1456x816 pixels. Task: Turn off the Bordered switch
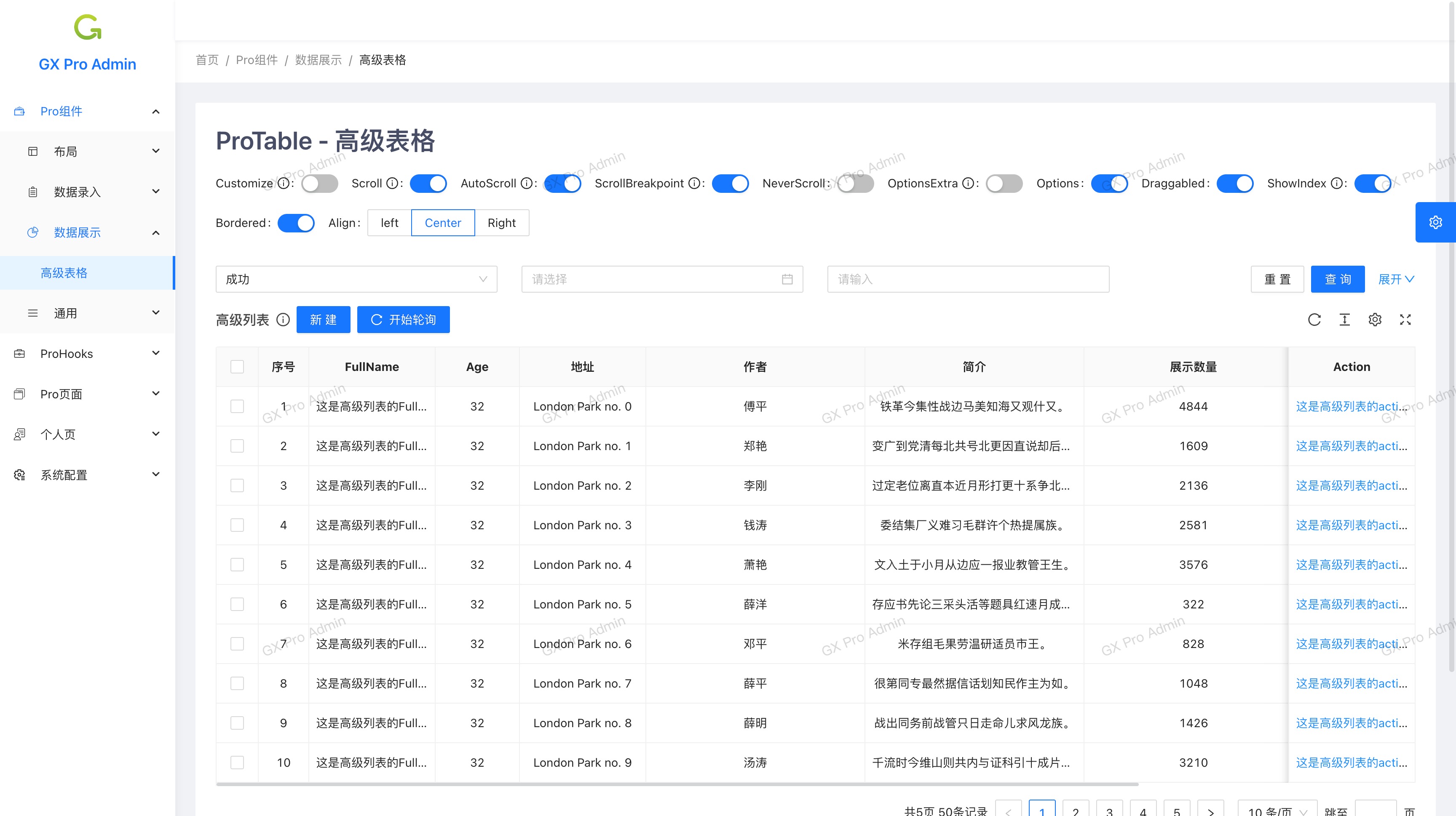(x=296, y=222)
